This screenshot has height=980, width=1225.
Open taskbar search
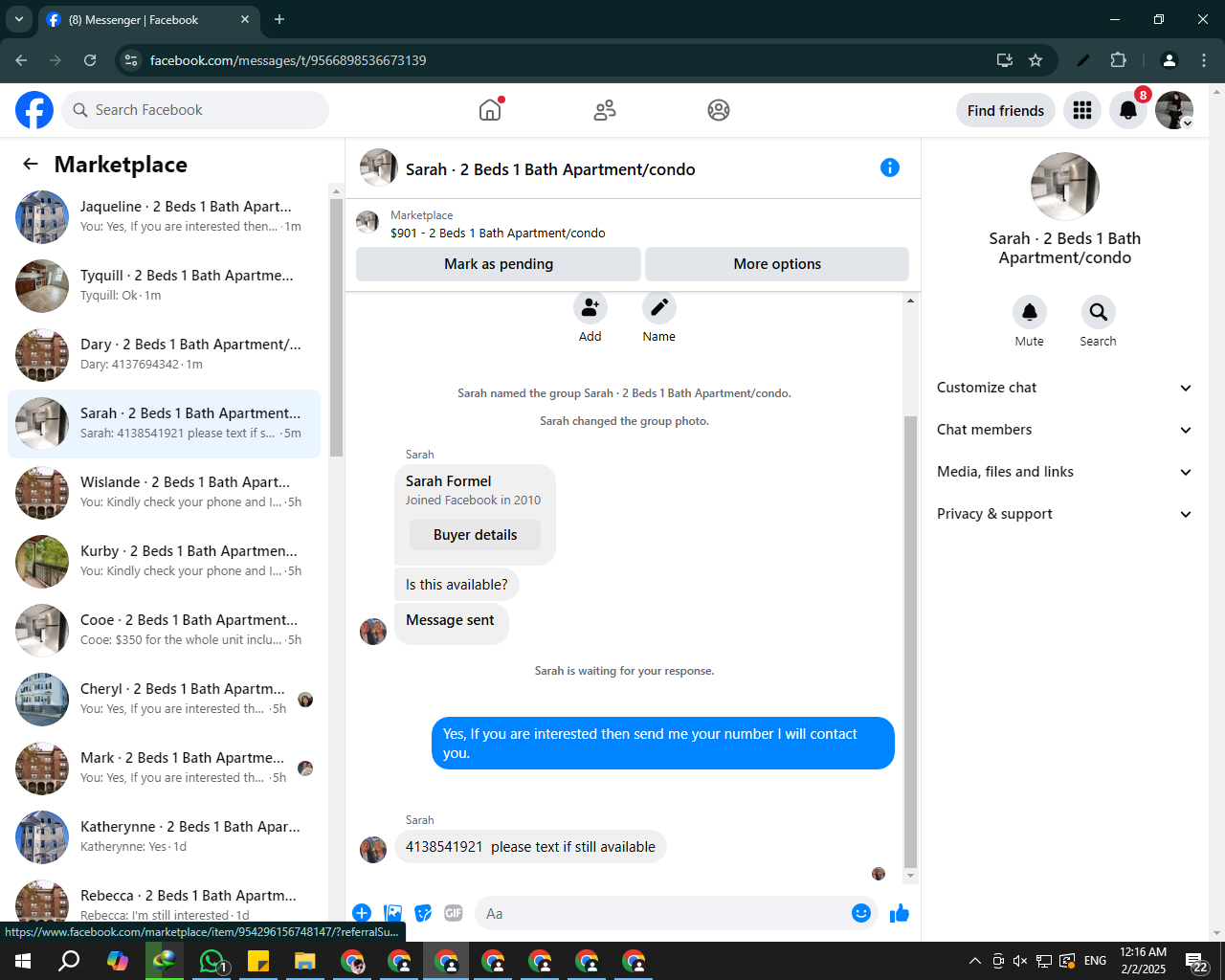point(69,961)
